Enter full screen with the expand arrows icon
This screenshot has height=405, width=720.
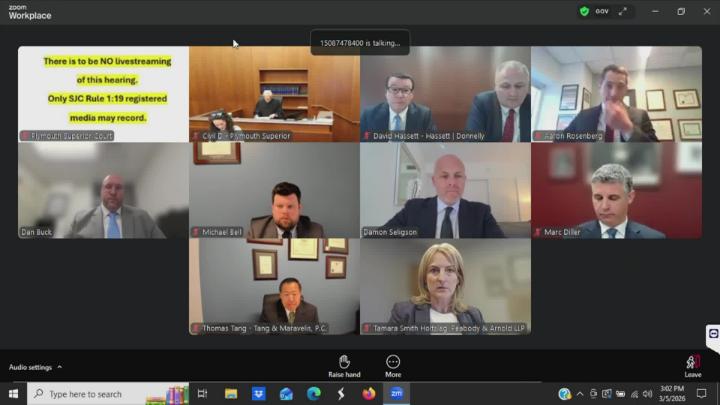[x=623, y=11]
